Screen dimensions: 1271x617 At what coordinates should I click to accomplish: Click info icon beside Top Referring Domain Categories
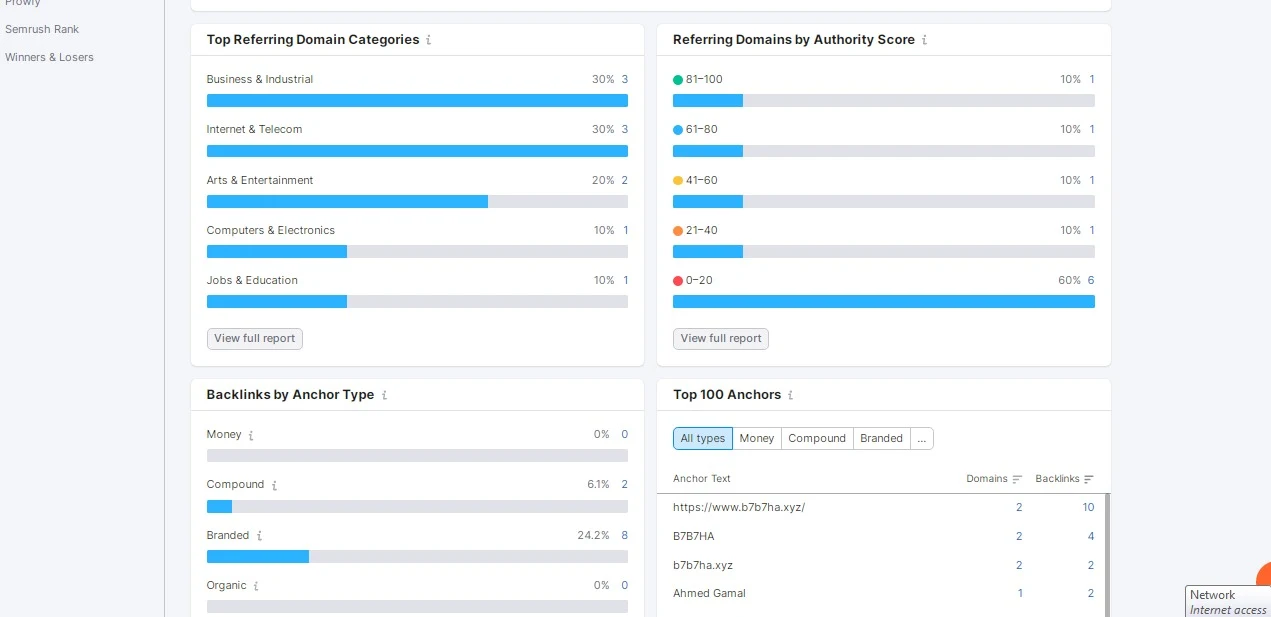tap(429, 40)
